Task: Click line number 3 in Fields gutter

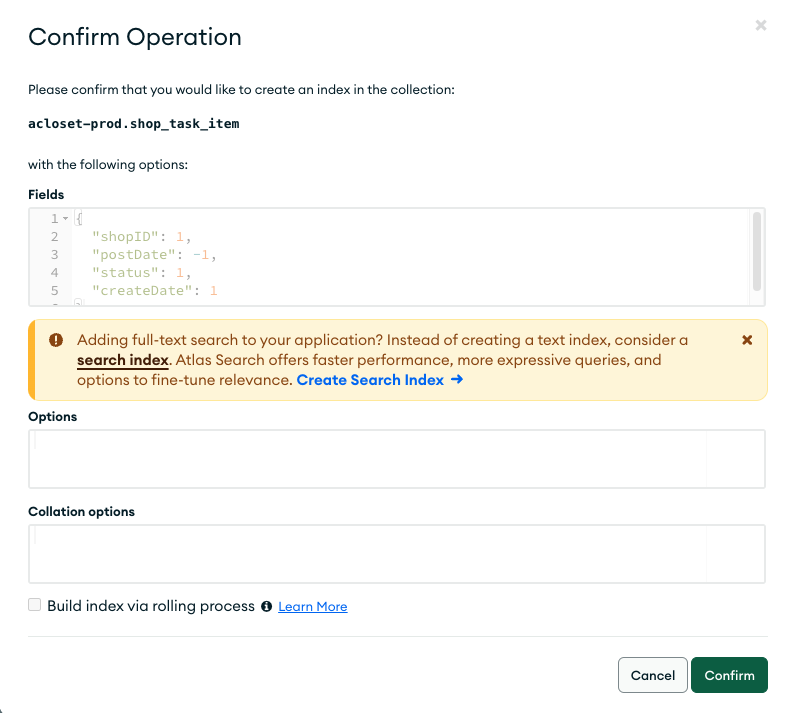Action: [54, 255]
